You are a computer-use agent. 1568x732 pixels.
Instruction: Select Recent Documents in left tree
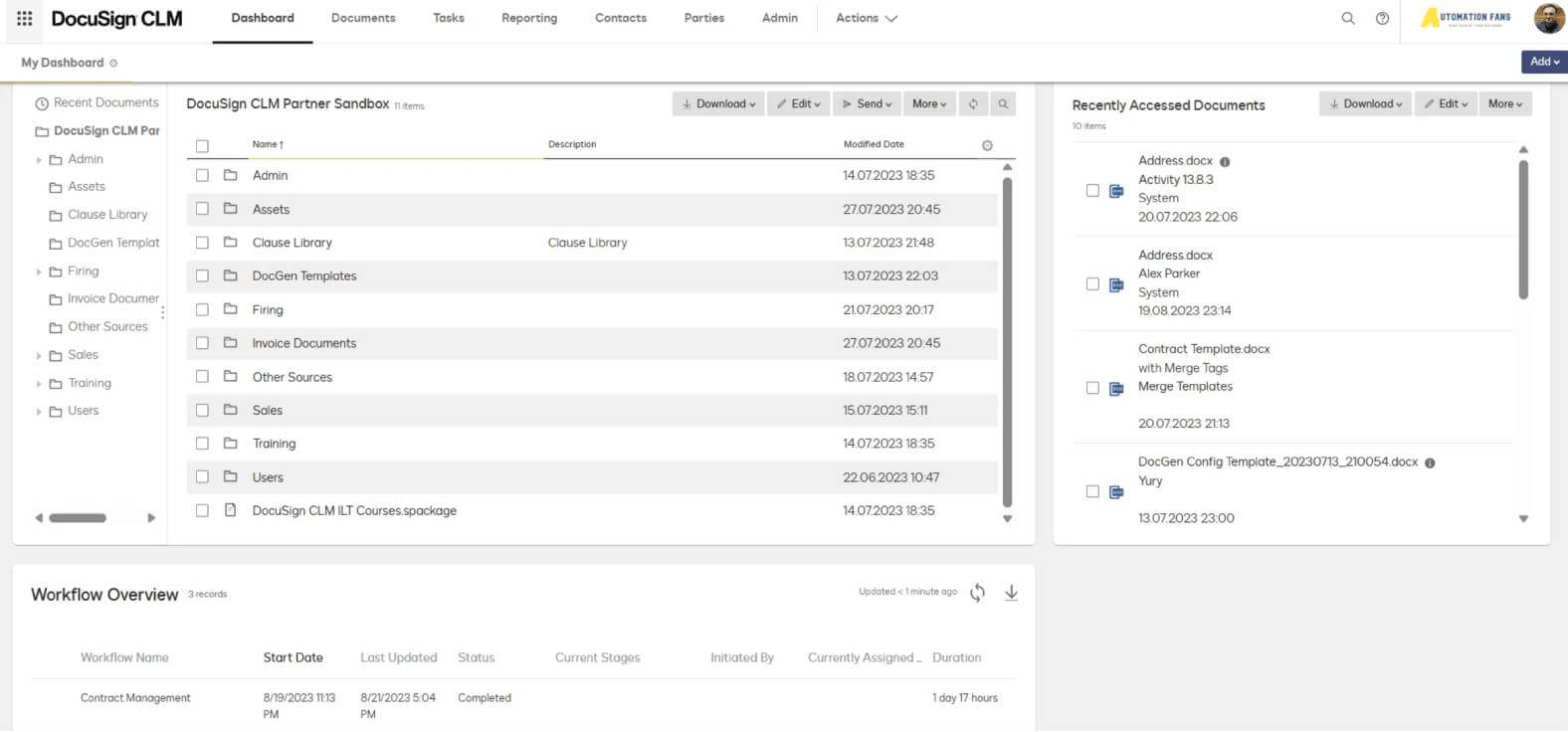tap(105, 102)
